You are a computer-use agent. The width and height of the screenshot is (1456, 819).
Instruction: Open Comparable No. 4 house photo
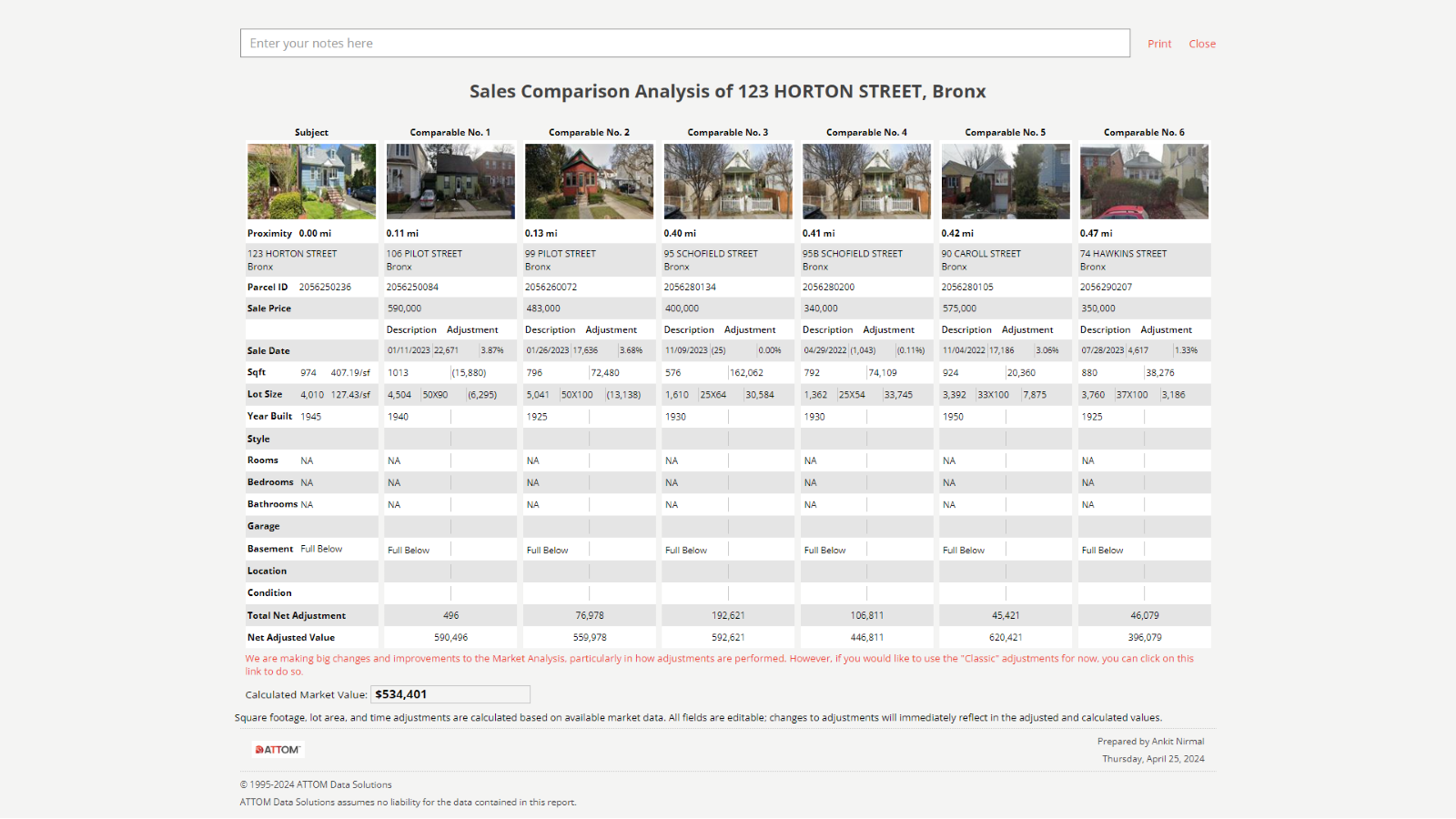click(x=866, y=181)
